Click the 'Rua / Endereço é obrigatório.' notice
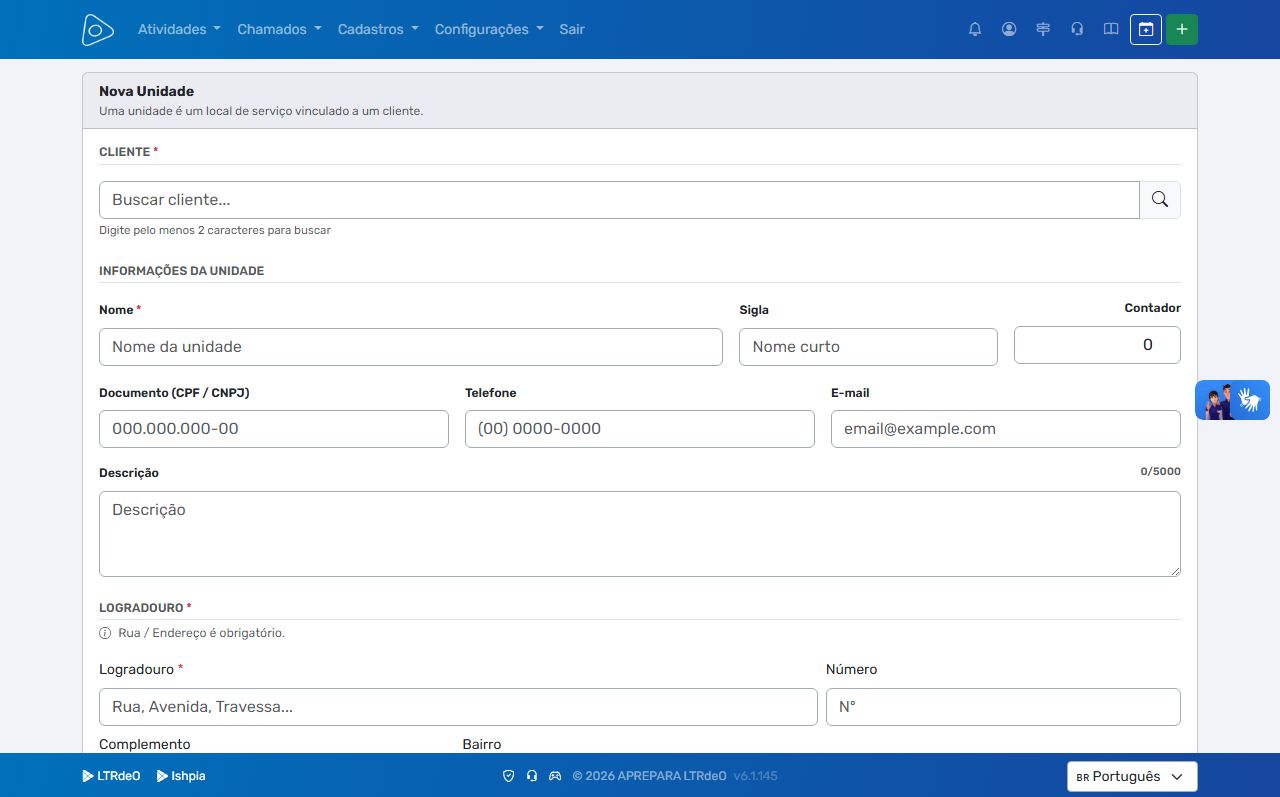The image size is (1280, 797). (201, 633)
